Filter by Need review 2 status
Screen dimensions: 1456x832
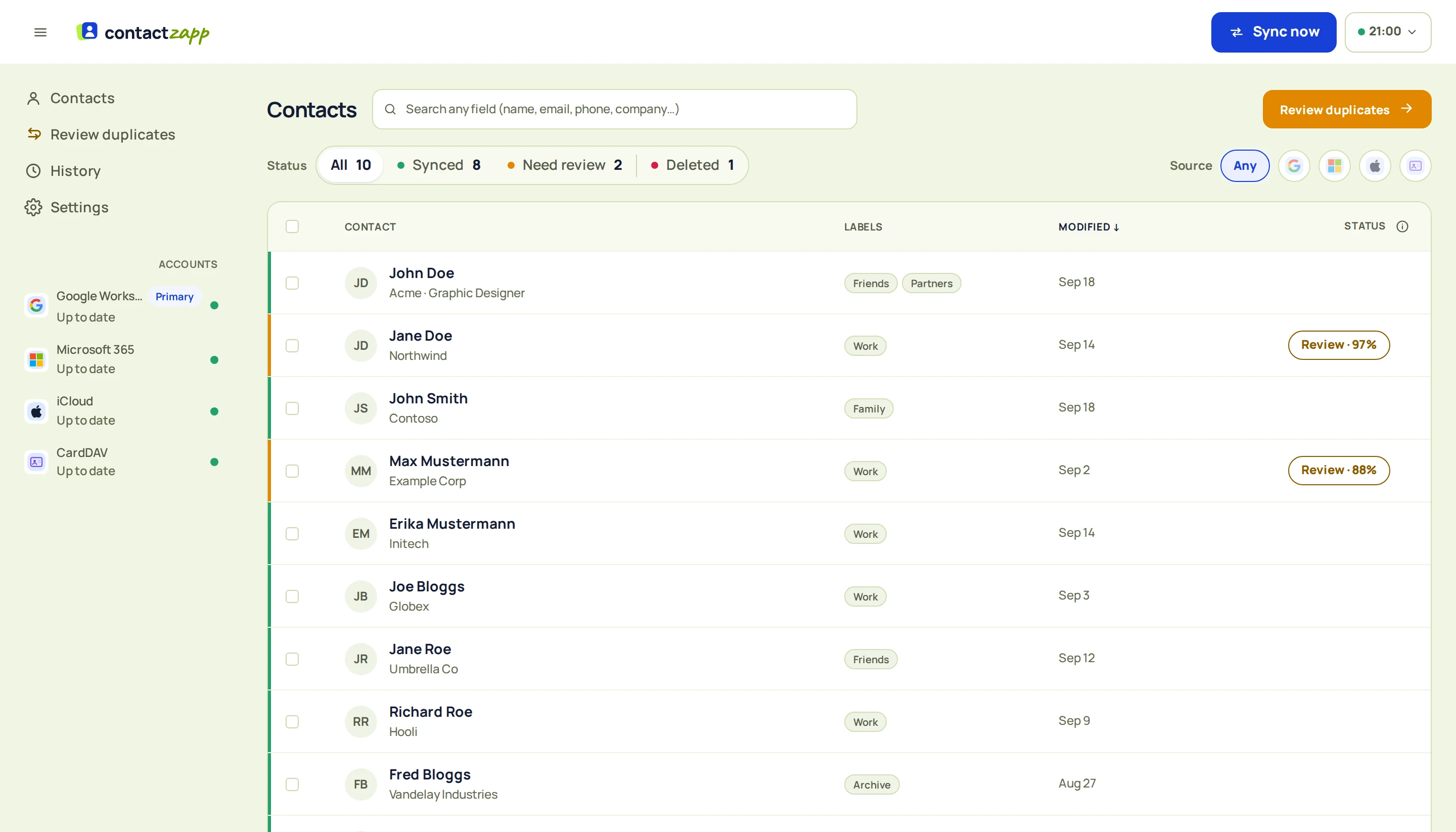click(565, 165)
